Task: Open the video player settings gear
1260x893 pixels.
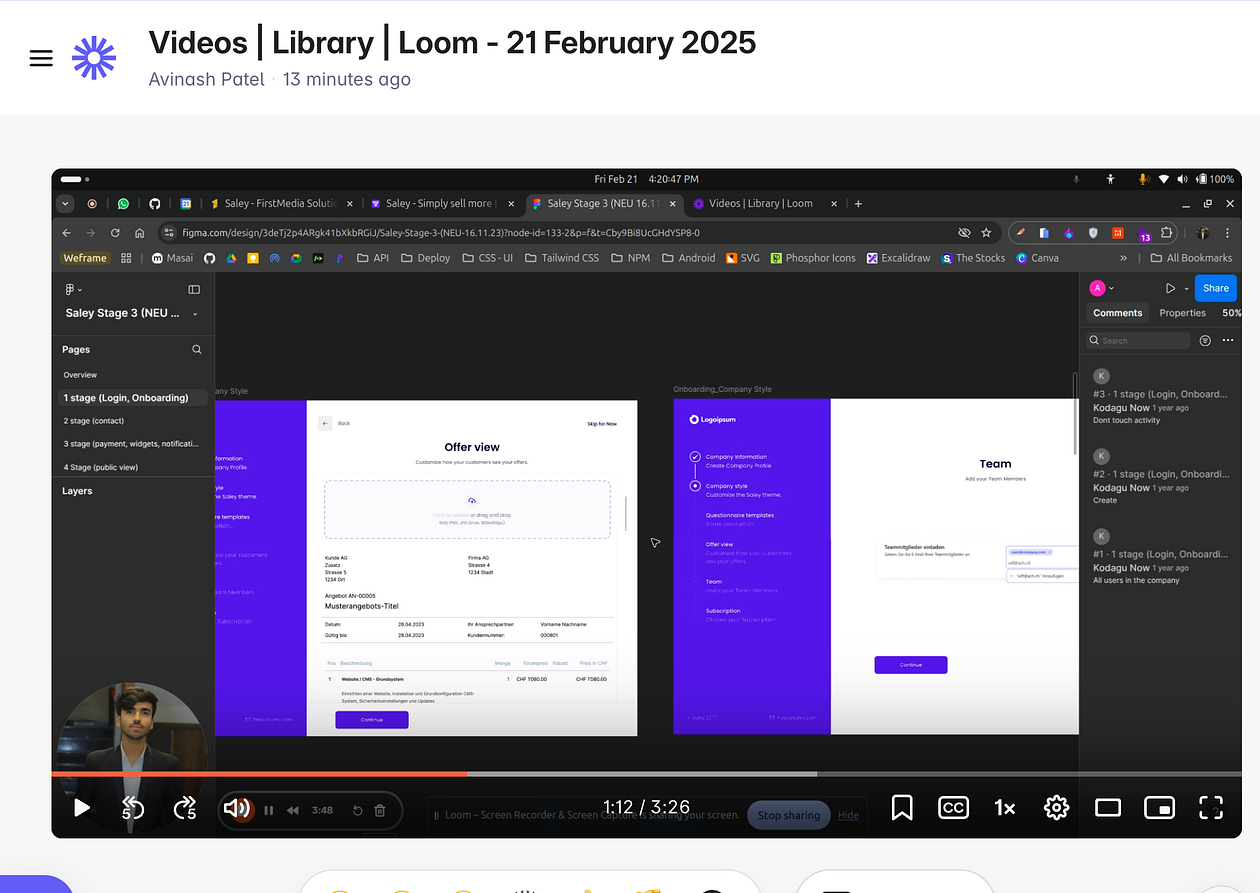Action: [x=1056, y=807]
